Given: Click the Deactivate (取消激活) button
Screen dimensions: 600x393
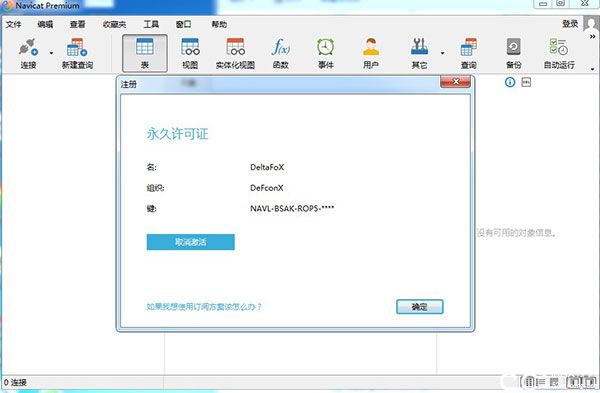Looking at the screenshot, I should tap(191, 242).
